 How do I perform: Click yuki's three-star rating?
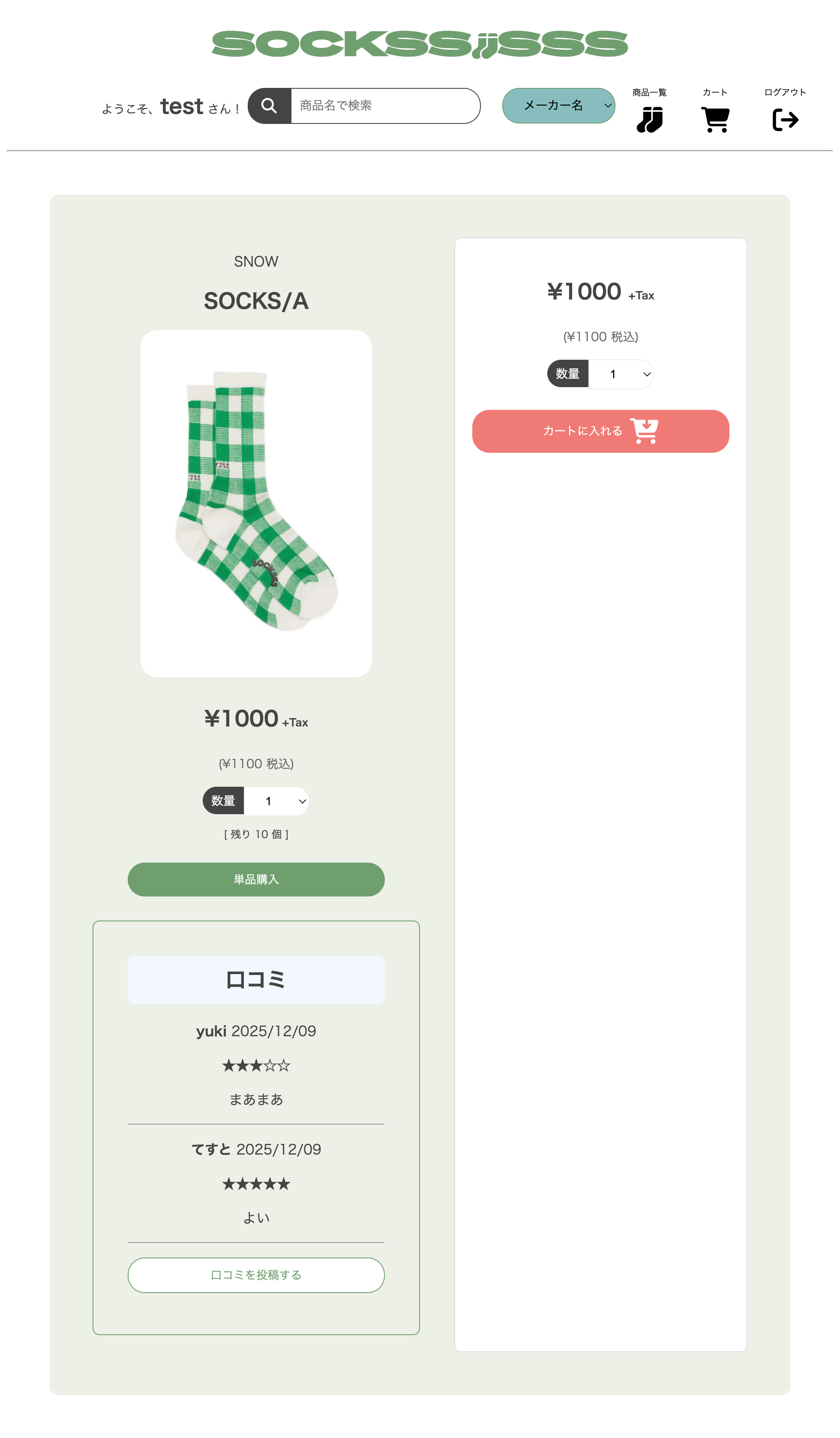pos(256,1066)
